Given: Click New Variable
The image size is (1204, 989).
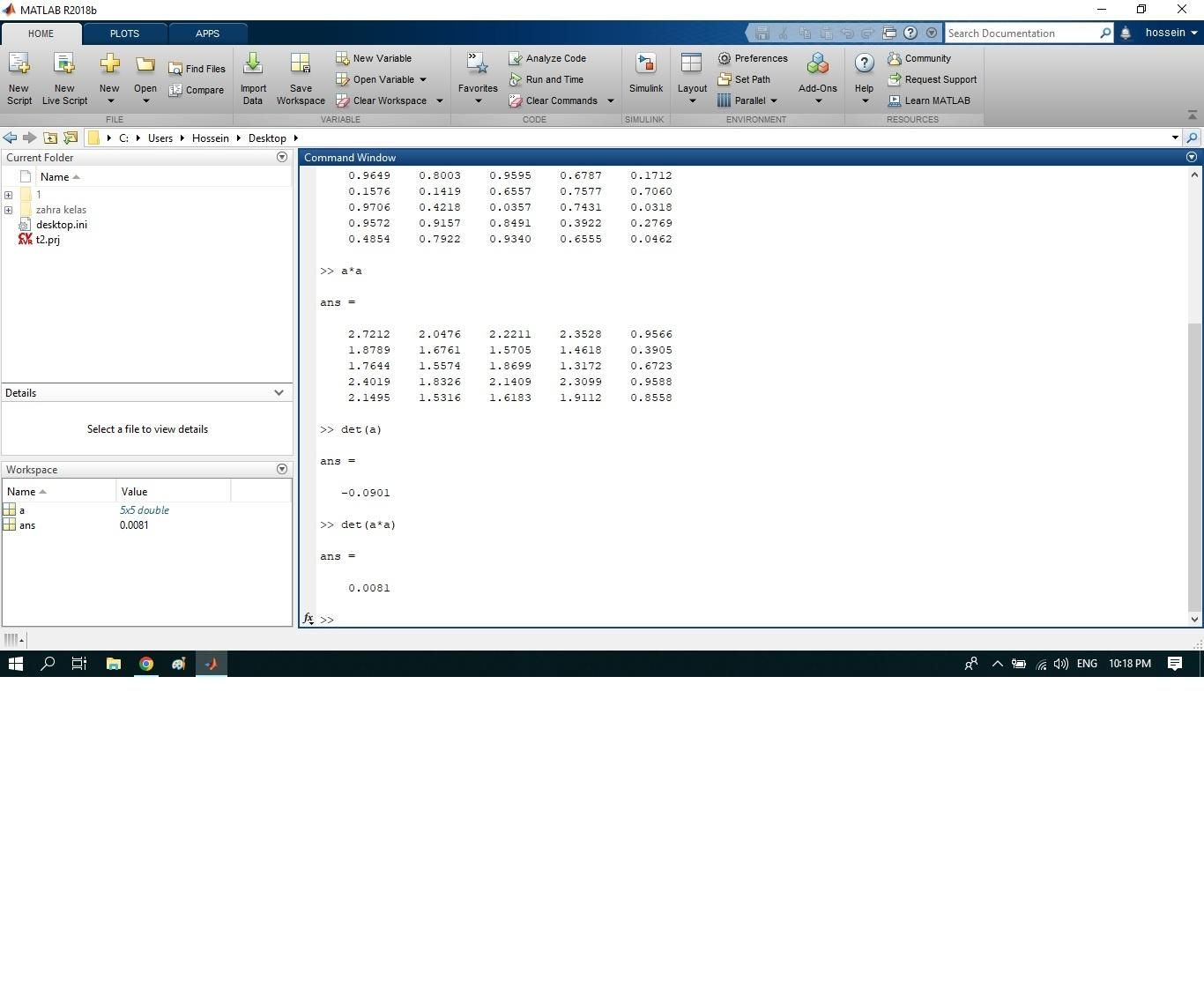Looking at the screenshot, I should pos(374,58).
